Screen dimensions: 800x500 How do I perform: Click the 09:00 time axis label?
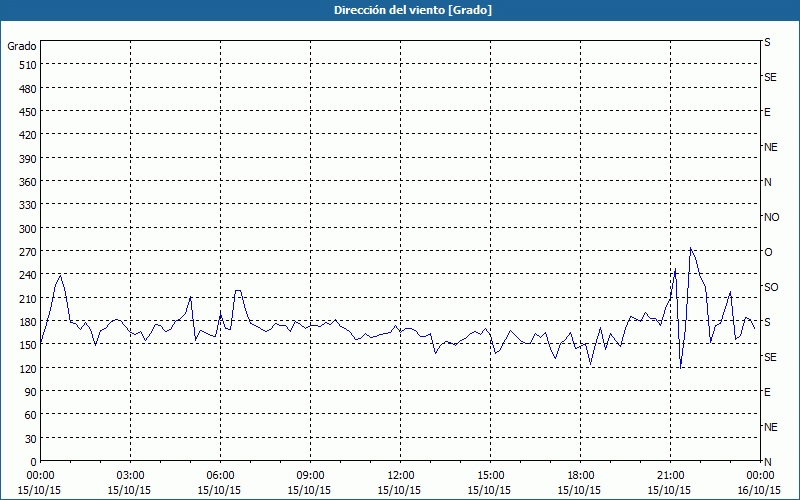click(x=310, y=476)
